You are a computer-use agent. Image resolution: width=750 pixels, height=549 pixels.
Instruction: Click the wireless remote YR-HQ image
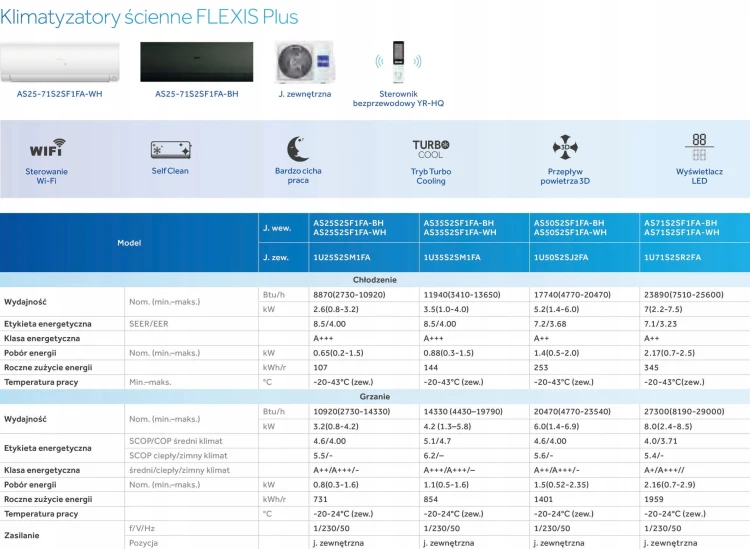tap(398, 62)
